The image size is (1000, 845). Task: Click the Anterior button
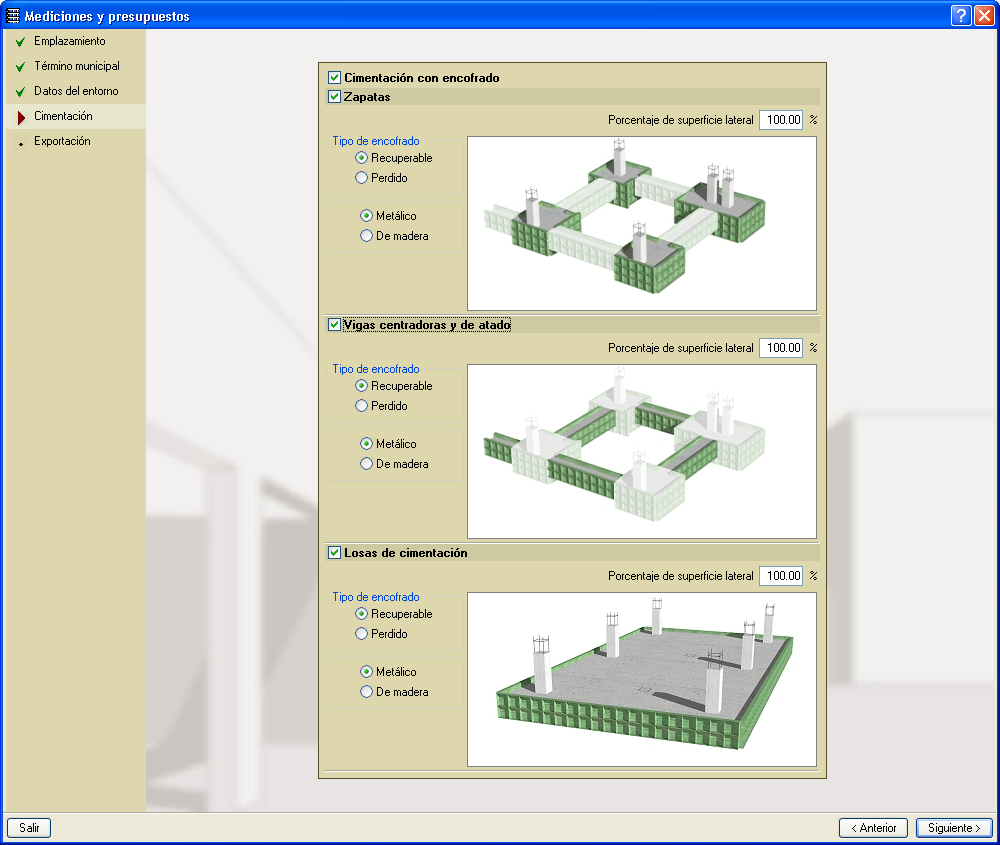[873, 828]
